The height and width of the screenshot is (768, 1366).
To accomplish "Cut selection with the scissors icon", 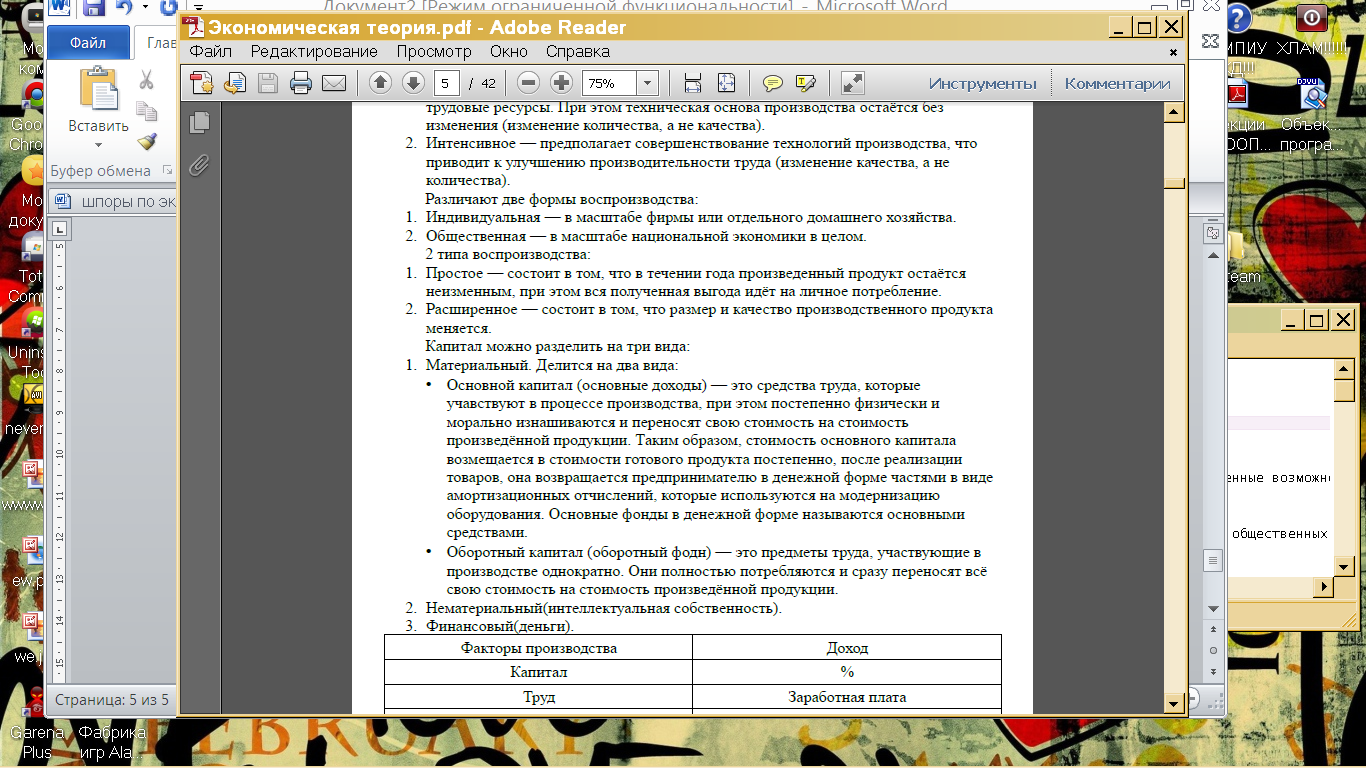I will click(x=147, y=79).
